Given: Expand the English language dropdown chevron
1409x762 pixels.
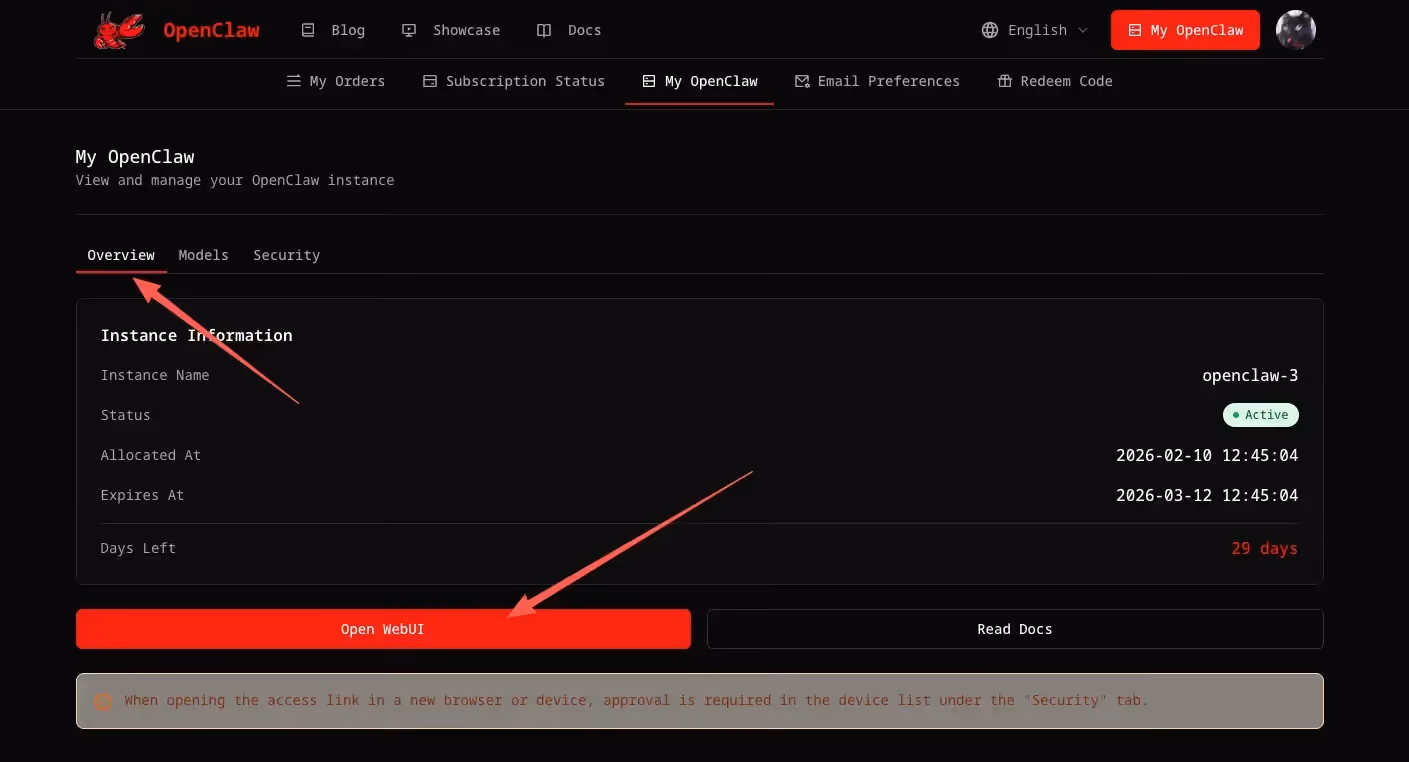Looking at the screenshot, I should 1082,30.
